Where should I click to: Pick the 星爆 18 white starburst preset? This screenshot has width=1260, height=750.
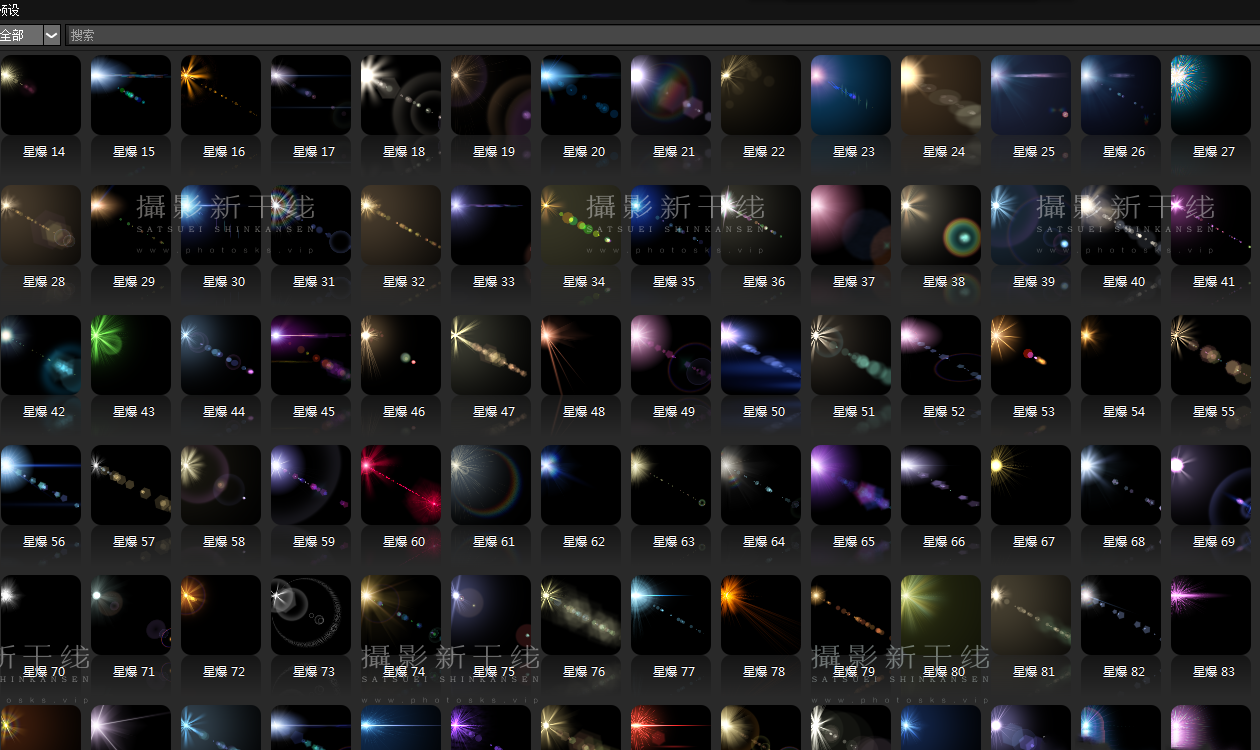tap(401, 95)
